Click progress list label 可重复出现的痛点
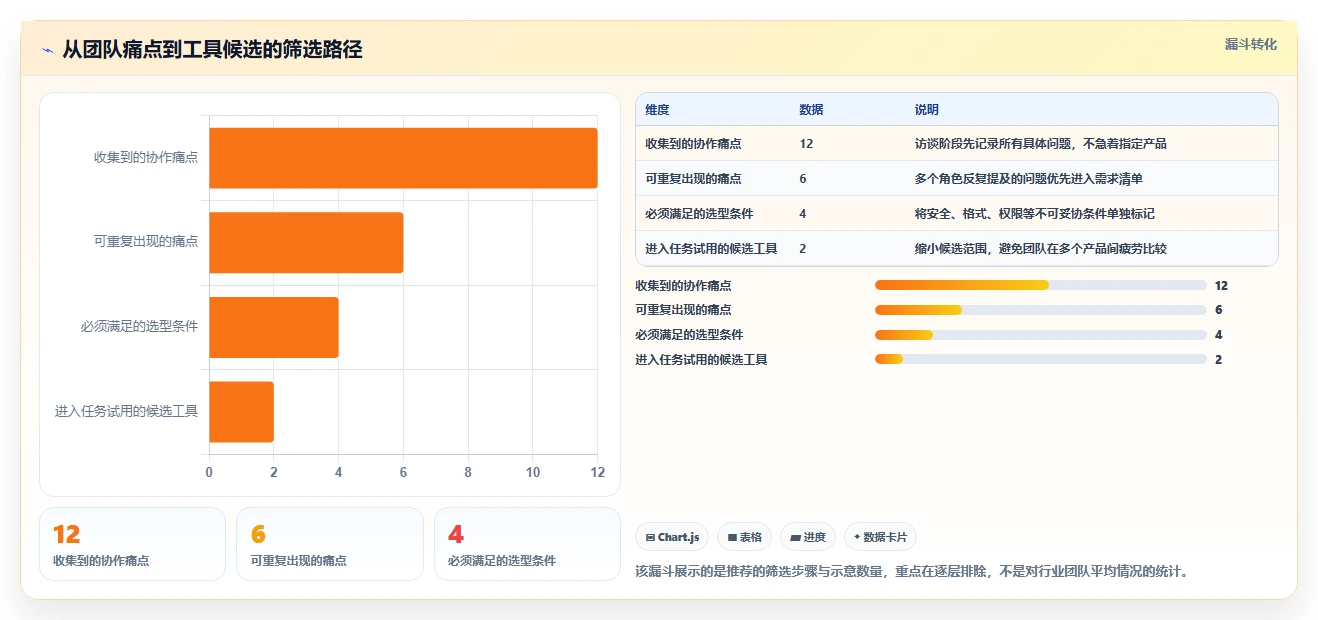Screen dimensions: 1318x620 [x=683, y=310]
